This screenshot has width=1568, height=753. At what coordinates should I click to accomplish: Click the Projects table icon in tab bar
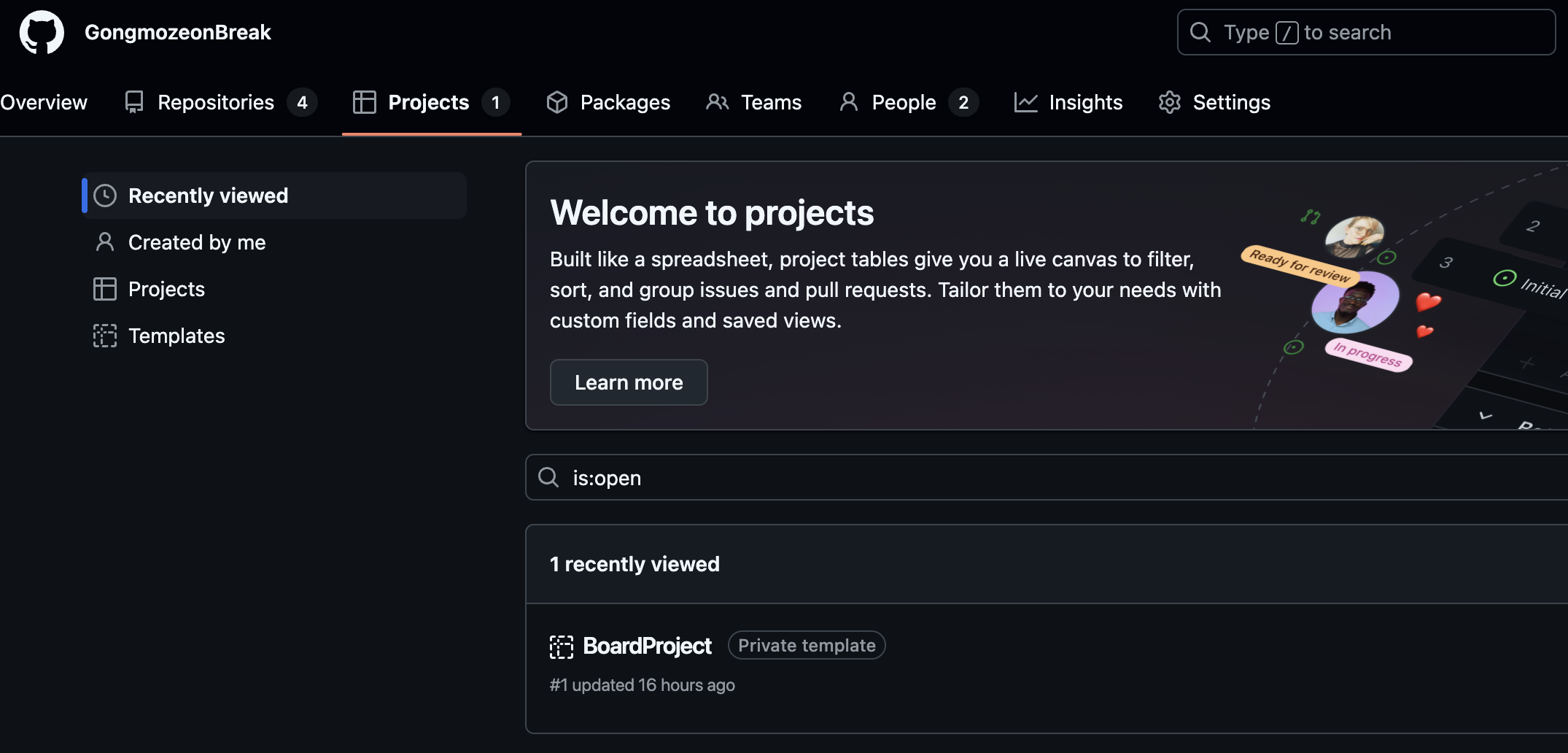(364, 102)
